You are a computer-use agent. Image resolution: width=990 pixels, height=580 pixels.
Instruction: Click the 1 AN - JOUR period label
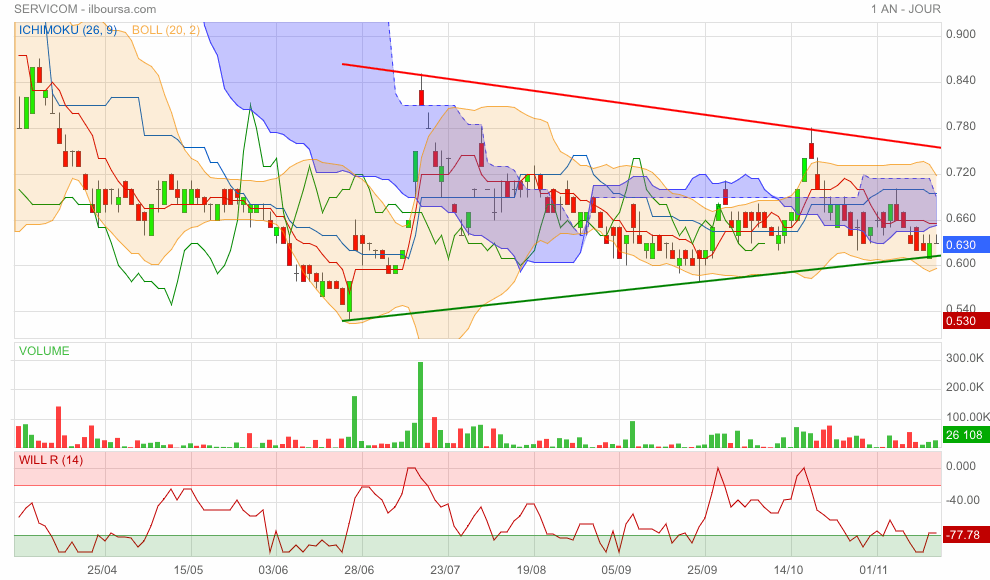pyautogui.click(x=906, y=9)
